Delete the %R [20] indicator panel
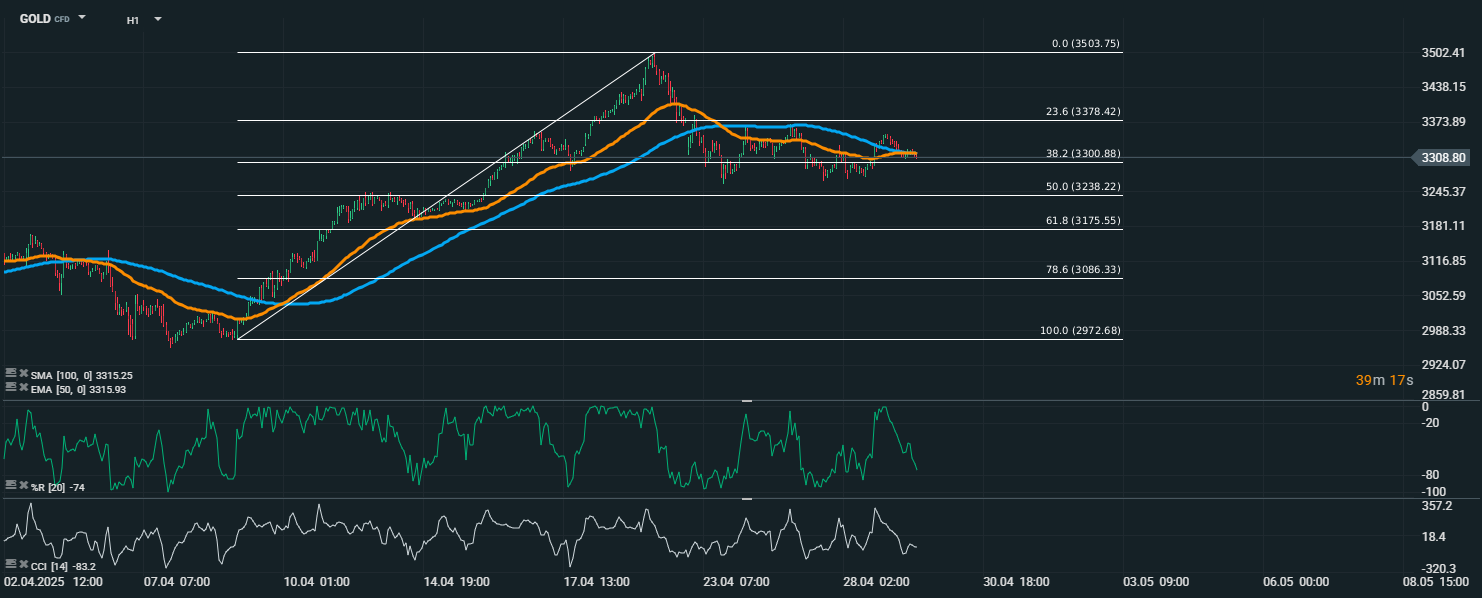 (x=23, y=484)
